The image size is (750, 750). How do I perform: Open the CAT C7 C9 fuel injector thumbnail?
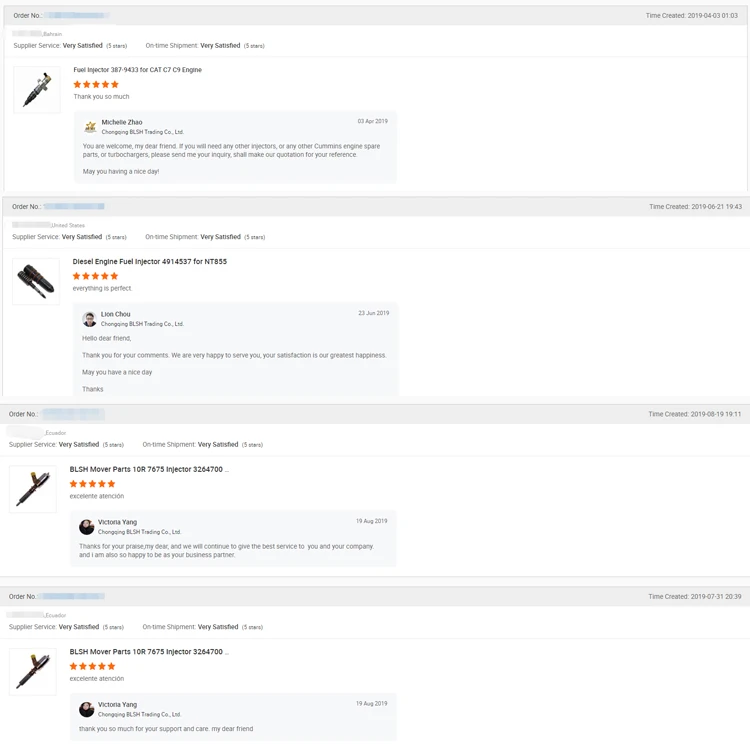point(37,90)
